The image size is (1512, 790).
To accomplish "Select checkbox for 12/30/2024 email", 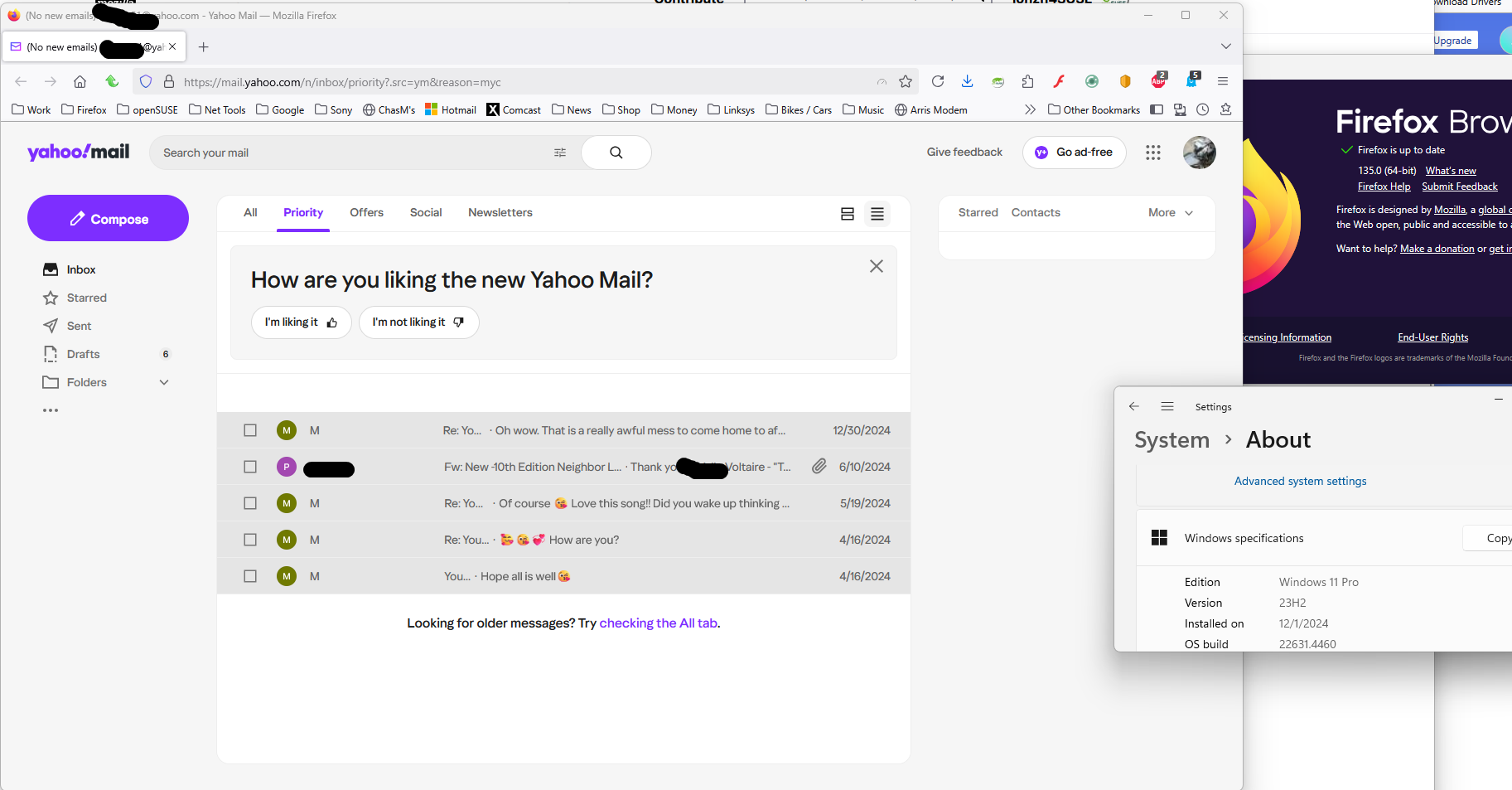I will point(250,430).
